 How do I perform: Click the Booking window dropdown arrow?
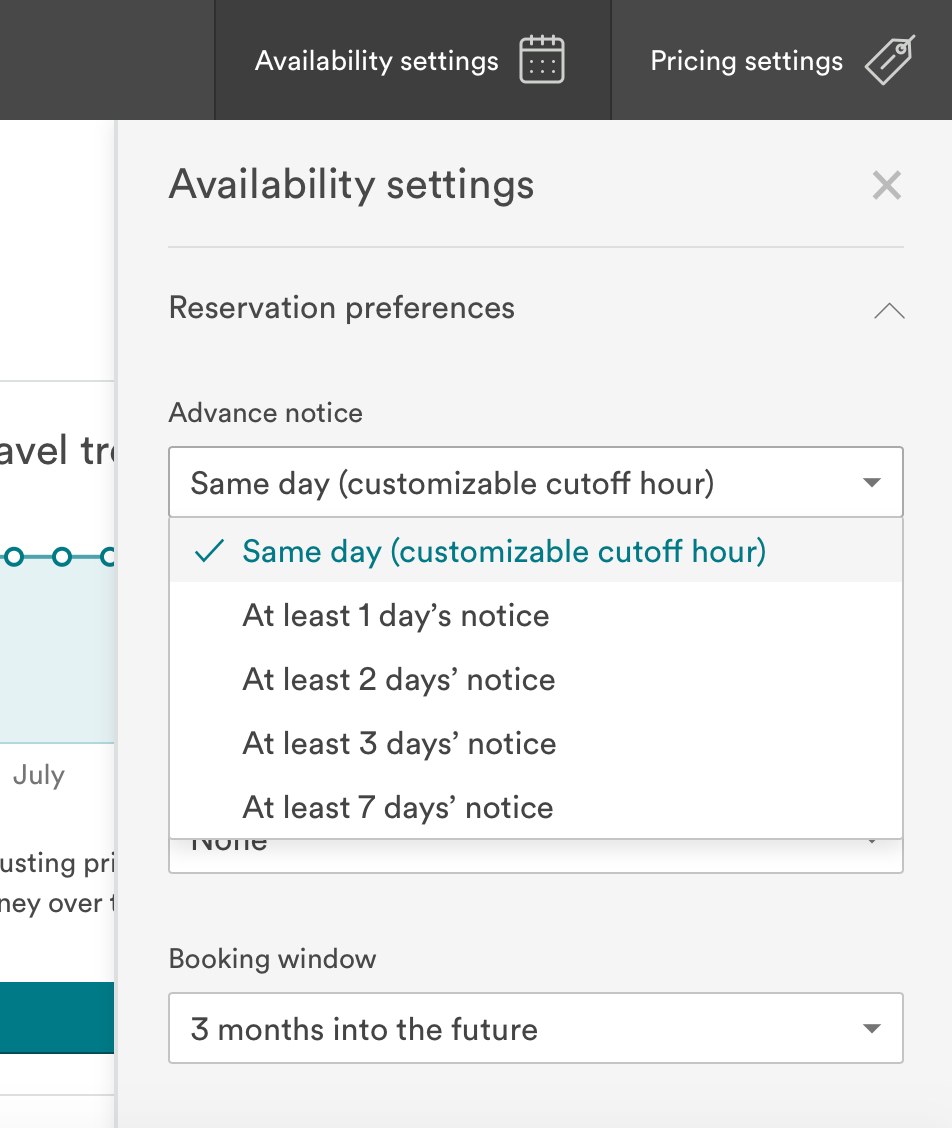[871, 1028]
